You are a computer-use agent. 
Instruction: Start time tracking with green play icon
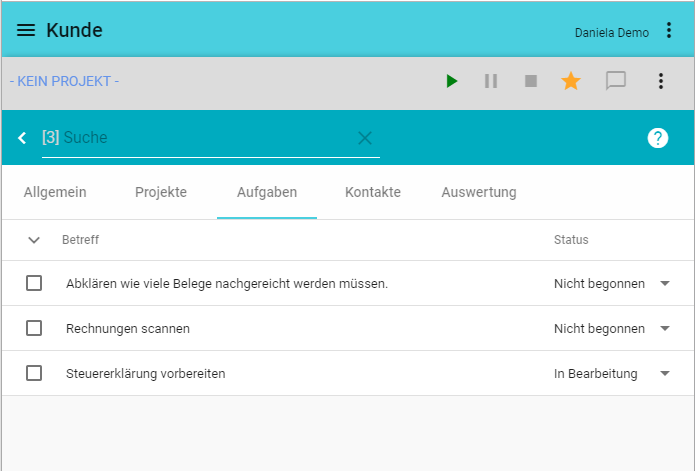coord(452,81)
